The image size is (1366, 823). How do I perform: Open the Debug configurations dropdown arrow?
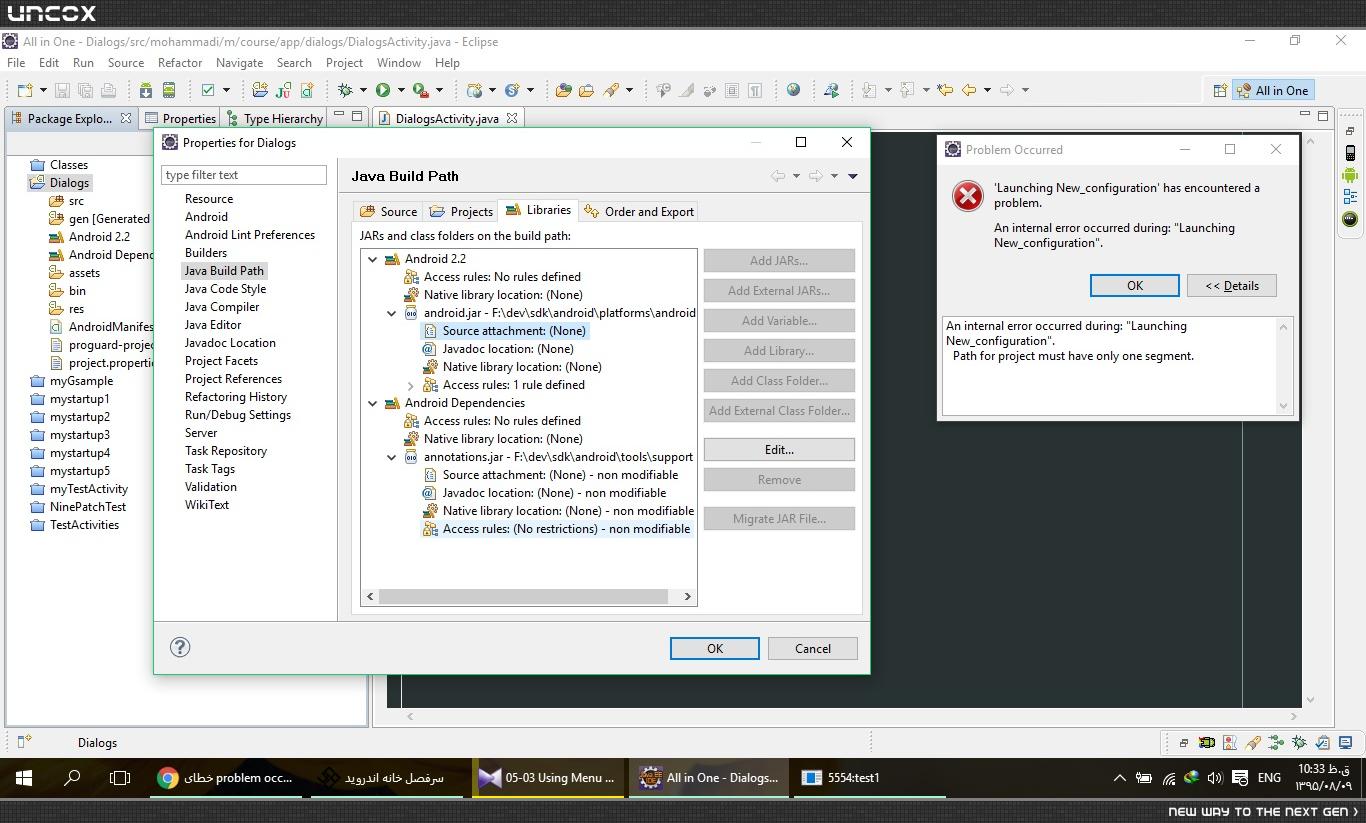click(363, 90)
